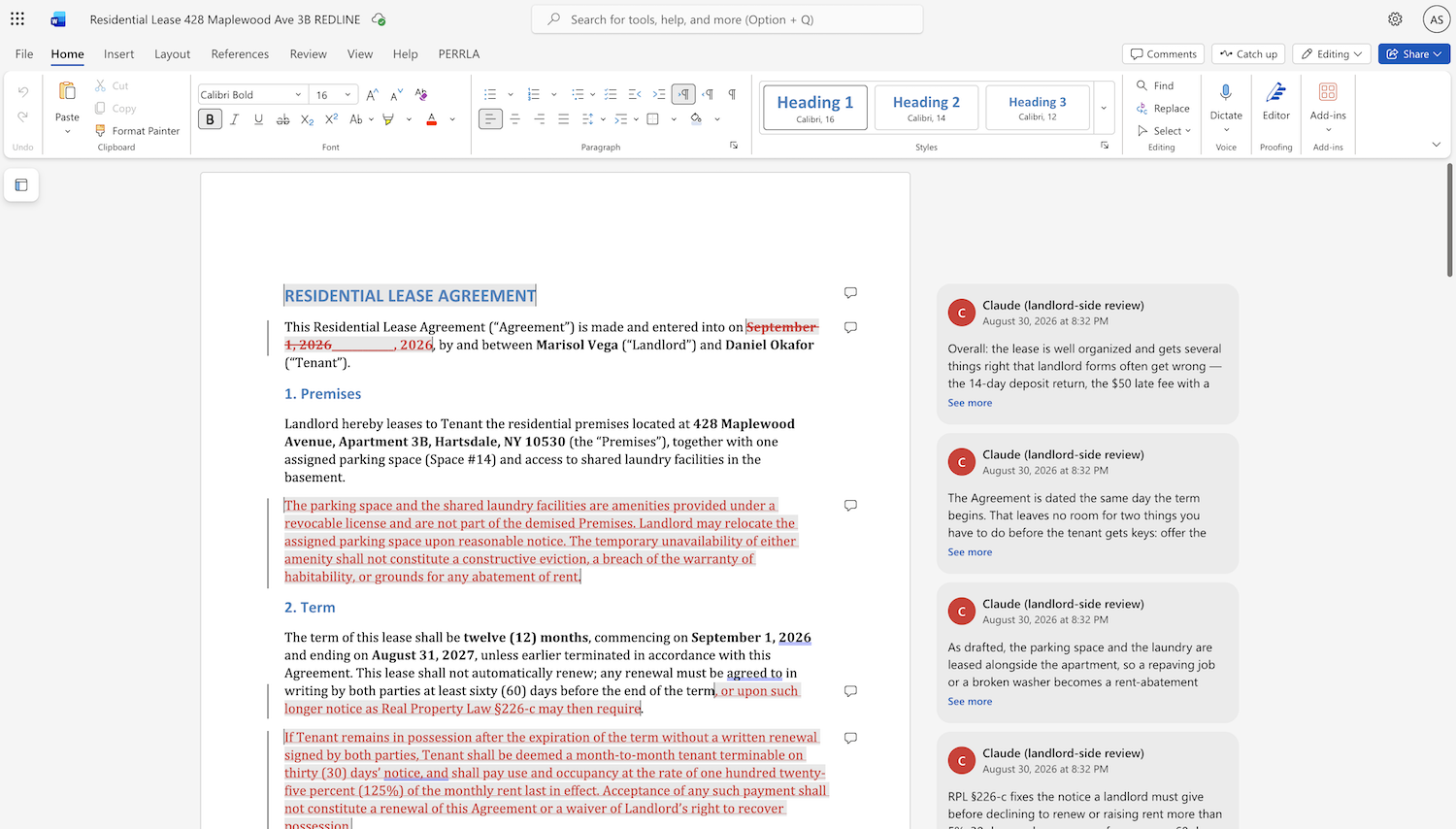Collapse the ribbon with the chevron
Screen dimensions: 1456x829
[1437, 145]
